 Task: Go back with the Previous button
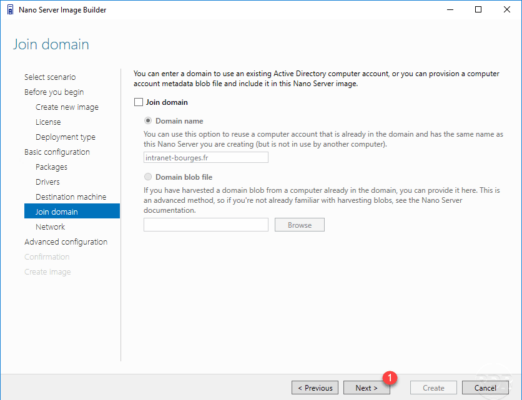[315, 388]
